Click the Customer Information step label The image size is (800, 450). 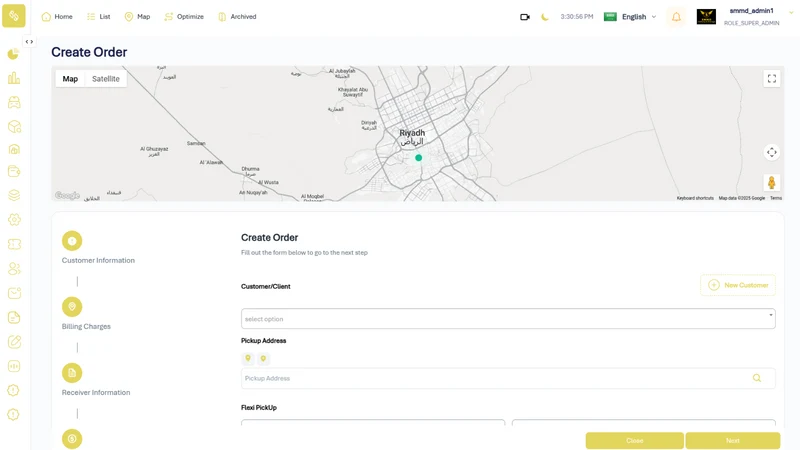pos(98,260)
